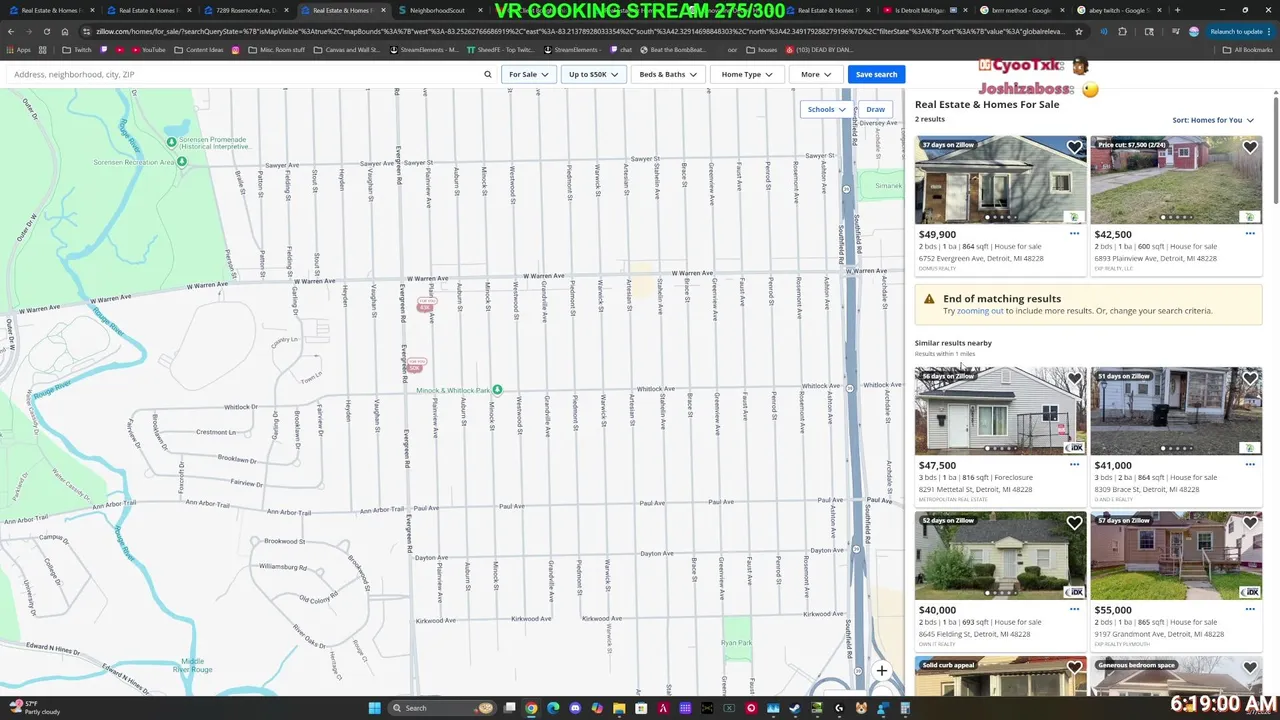Viewport: 1280px width, 720px height.
Task: Open the For Sale filter dropdown
Action: click(x=528, y=74)
